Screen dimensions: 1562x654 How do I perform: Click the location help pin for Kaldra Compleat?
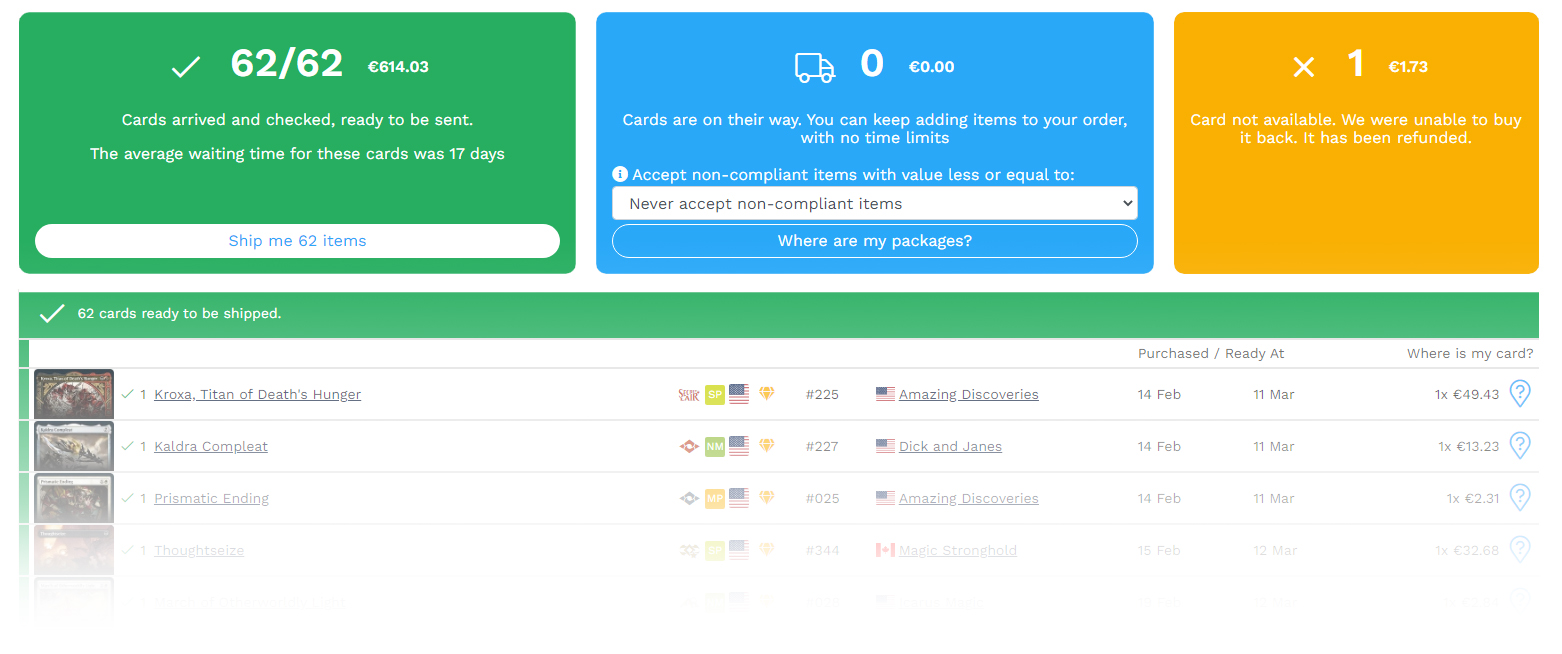tap(1520, 446)
